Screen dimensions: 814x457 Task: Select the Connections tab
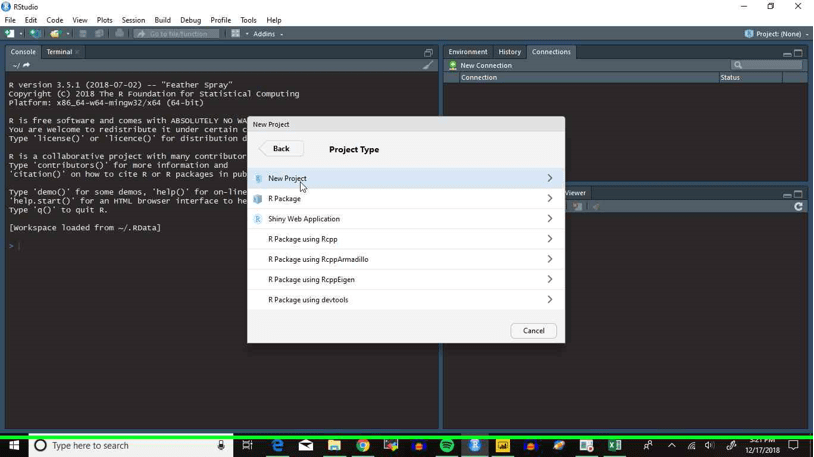pos(551,52)
